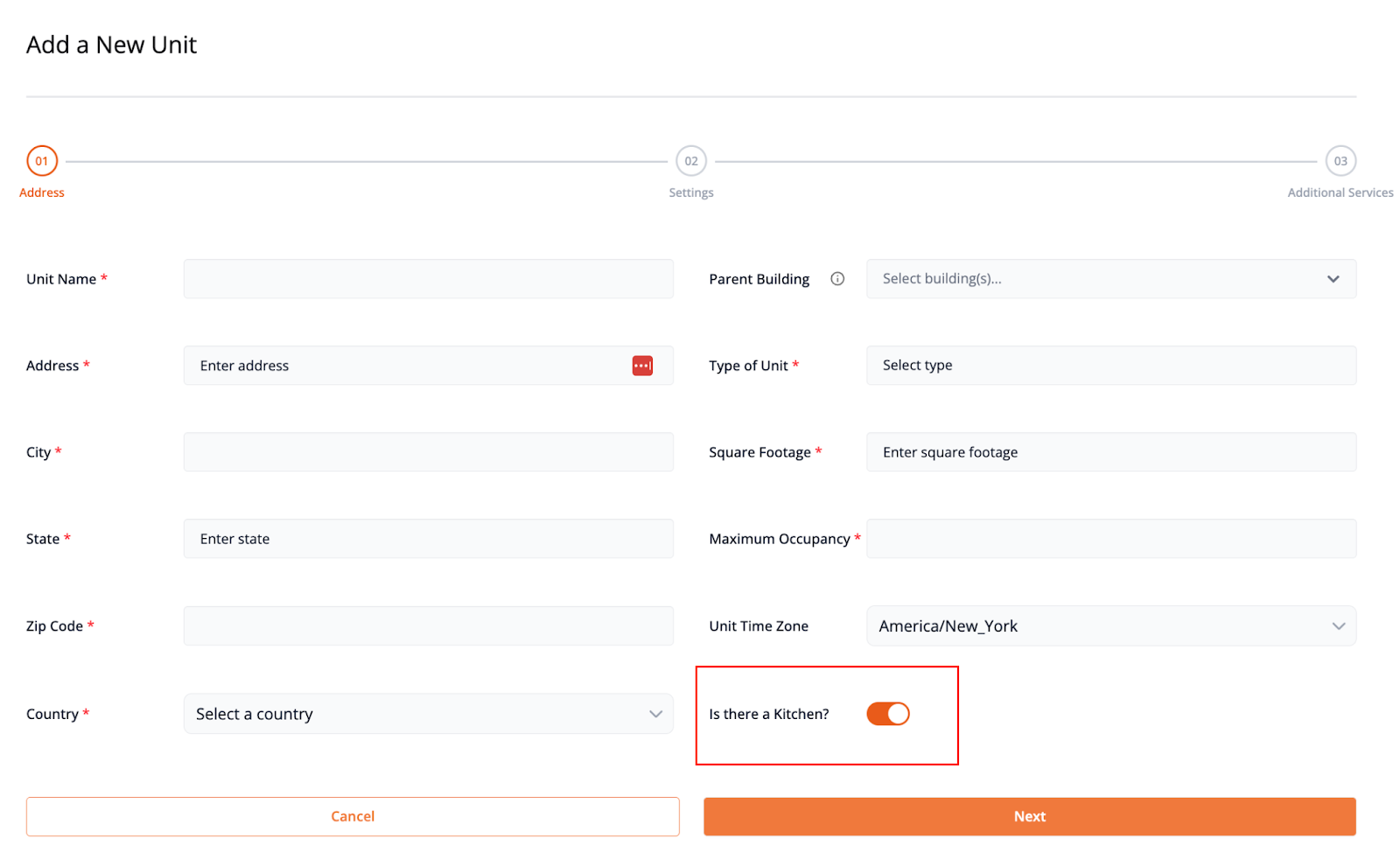Click the Maximum Occupancy field
Screen dimensions: 1400x866
[1110, 539]
